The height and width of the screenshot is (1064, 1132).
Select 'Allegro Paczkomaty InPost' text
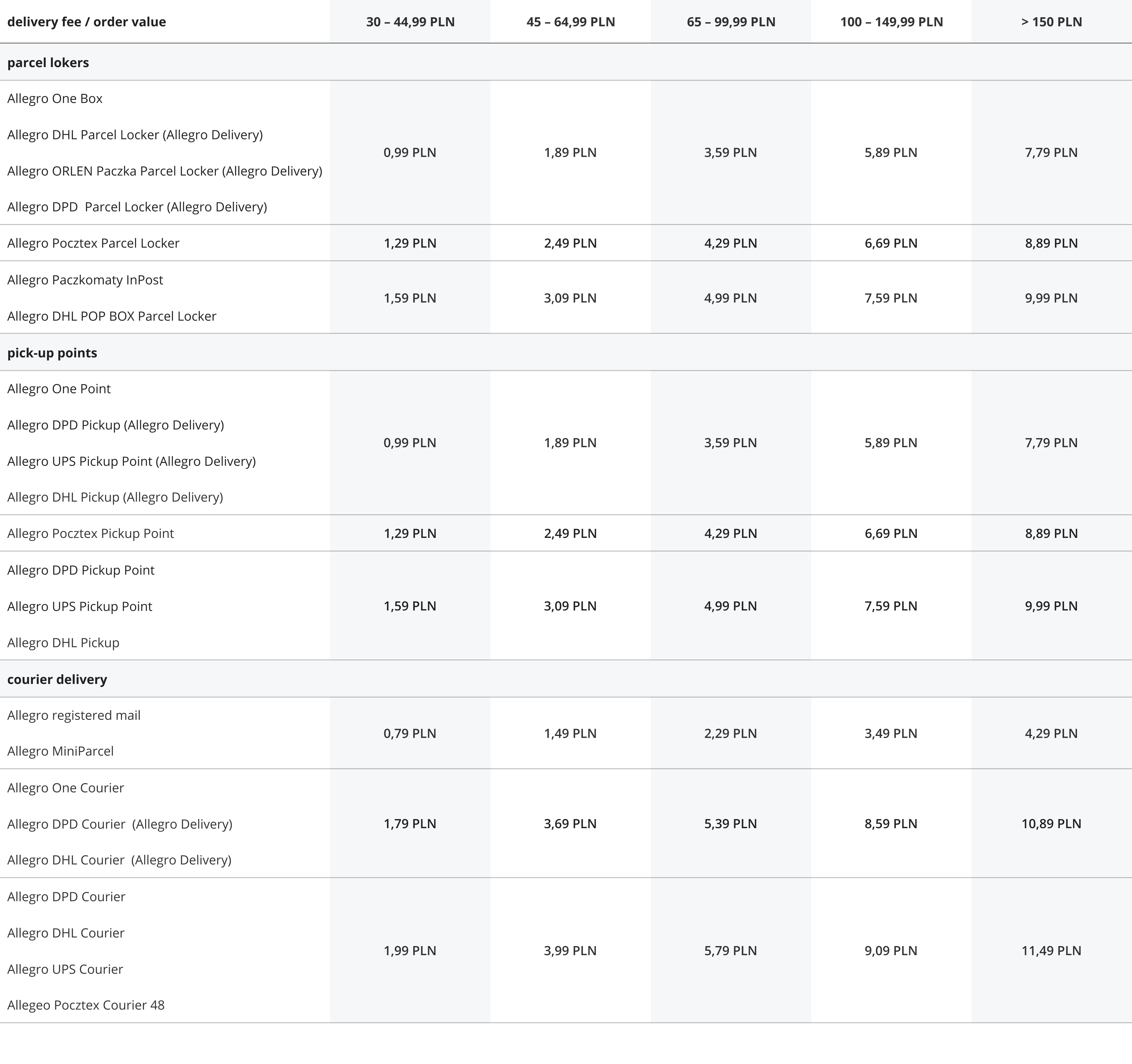click(x=85, y=279)
